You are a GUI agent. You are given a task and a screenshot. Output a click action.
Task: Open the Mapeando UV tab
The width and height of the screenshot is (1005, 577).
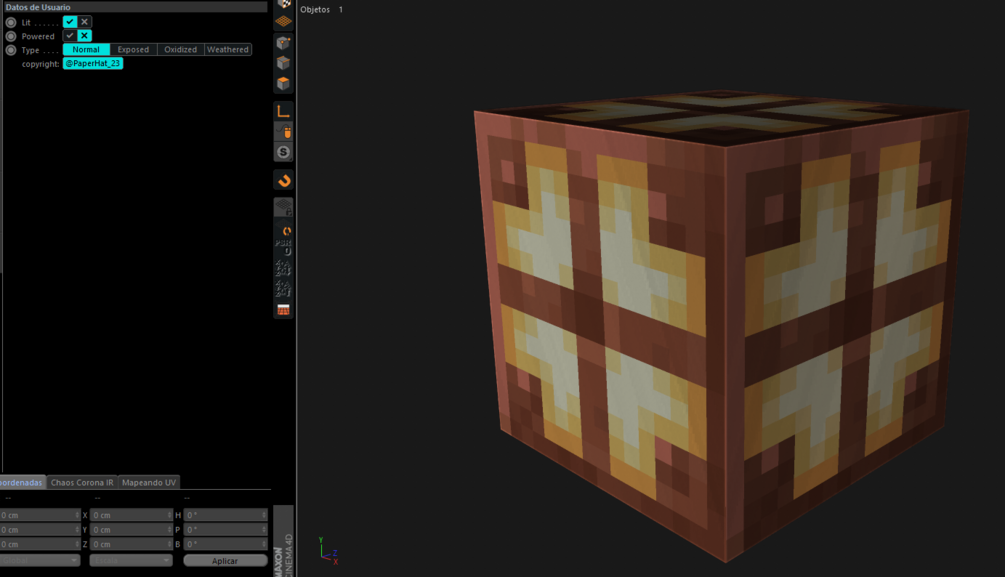click(149, 482)
